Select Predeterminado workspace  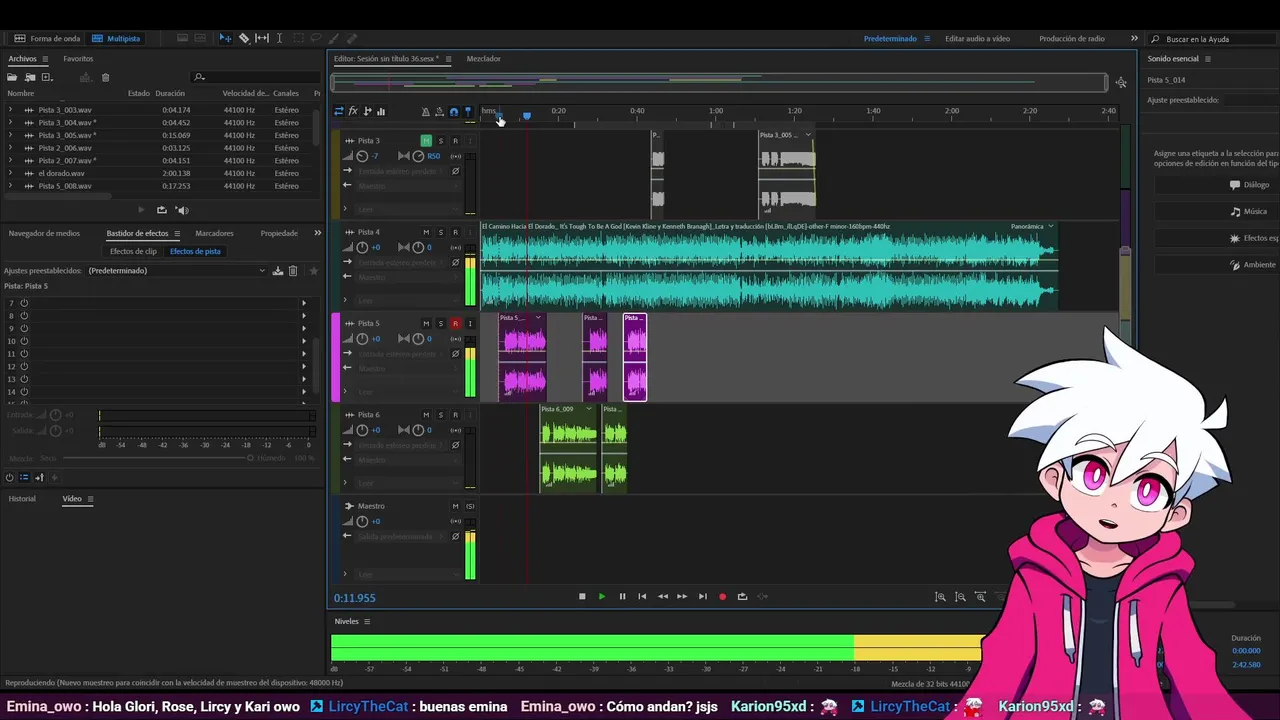point(890,38)
